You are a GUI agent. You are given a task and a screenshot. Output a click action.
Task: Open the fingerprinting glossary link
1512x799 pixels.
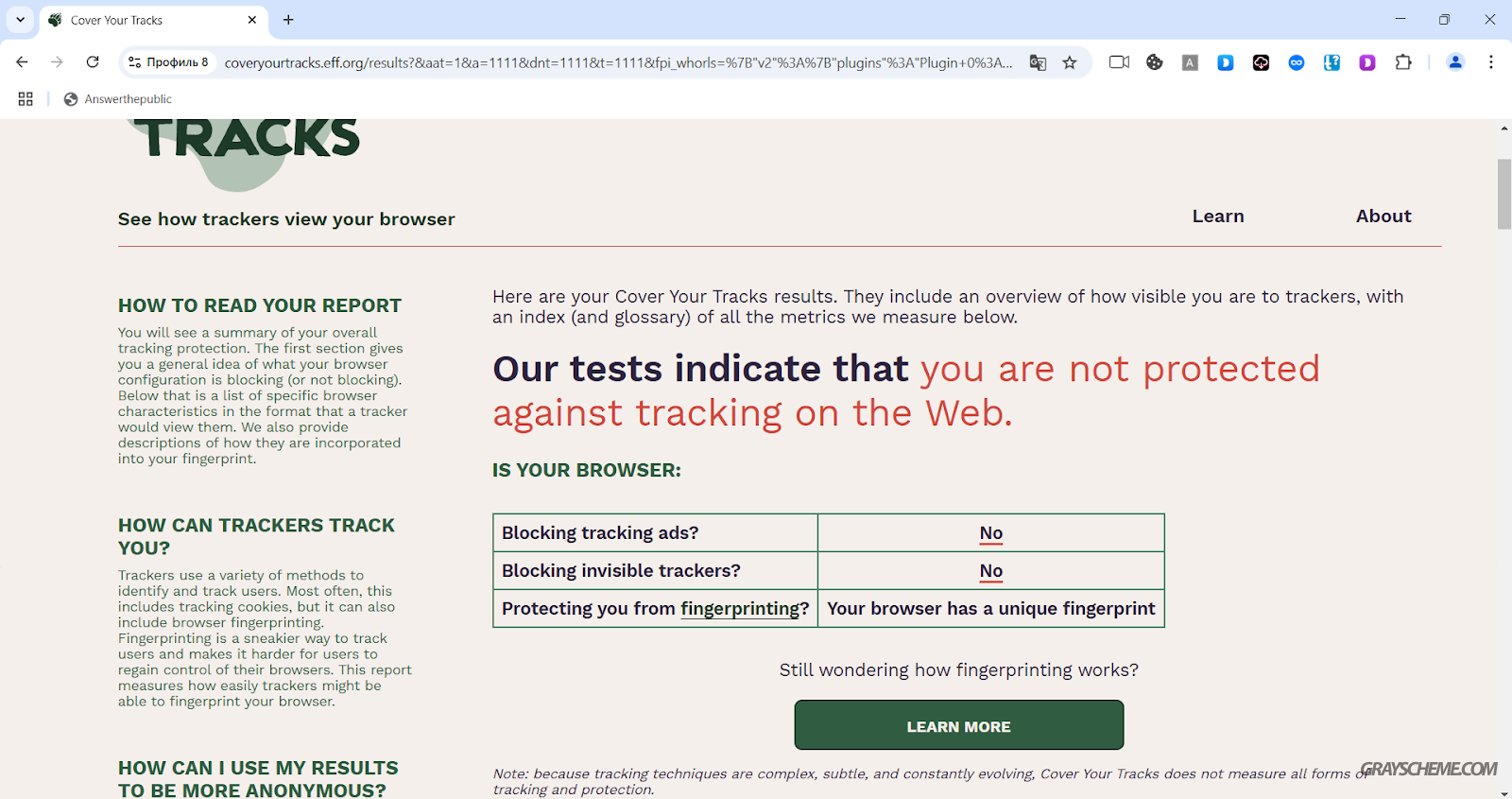tap(740, 609)
